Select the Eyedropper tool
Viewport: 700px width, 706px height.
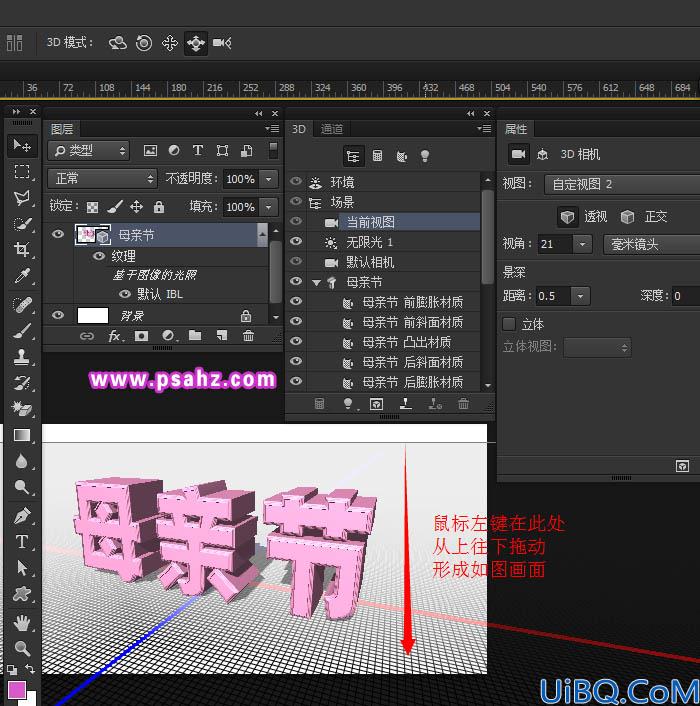(22, 276)
